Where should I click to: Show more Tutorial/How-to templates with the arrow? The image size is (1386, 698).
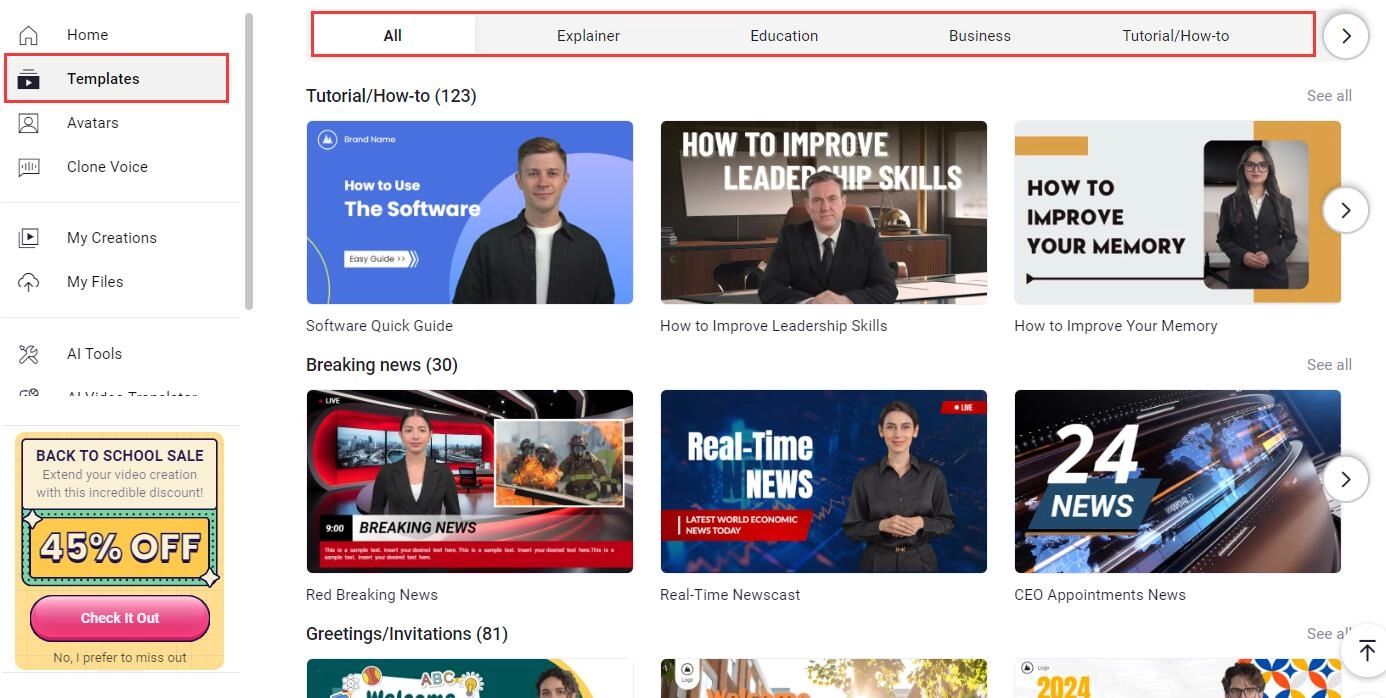coord(1345,211)
